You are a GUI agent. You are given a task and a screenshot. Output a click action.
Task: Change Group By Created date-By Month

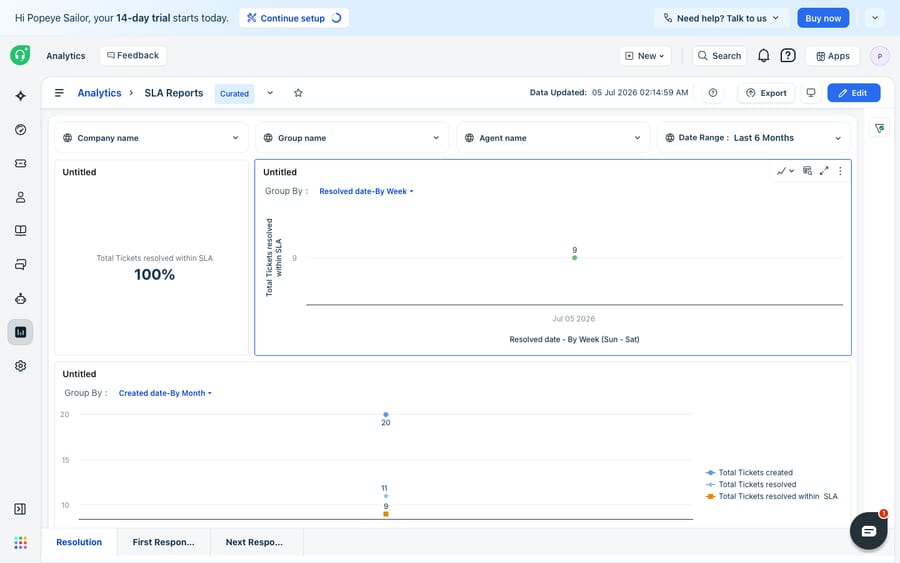(x=165, y=393)
